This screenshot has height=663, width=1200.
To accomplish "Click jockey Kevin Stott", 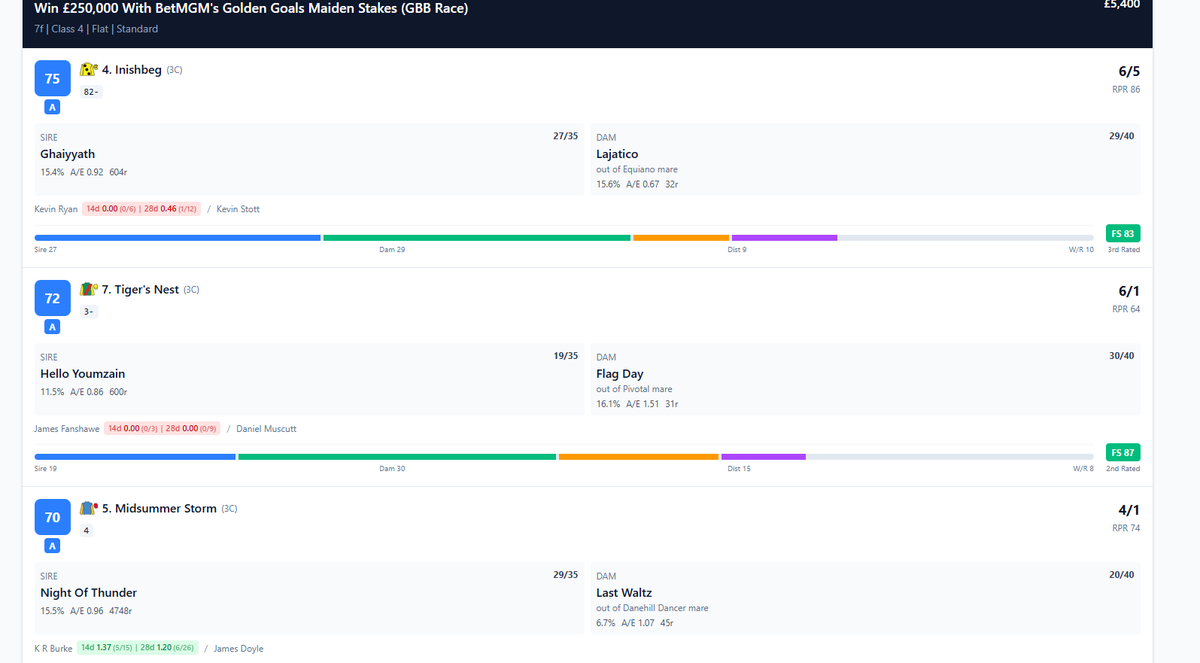I will point(238,209).
